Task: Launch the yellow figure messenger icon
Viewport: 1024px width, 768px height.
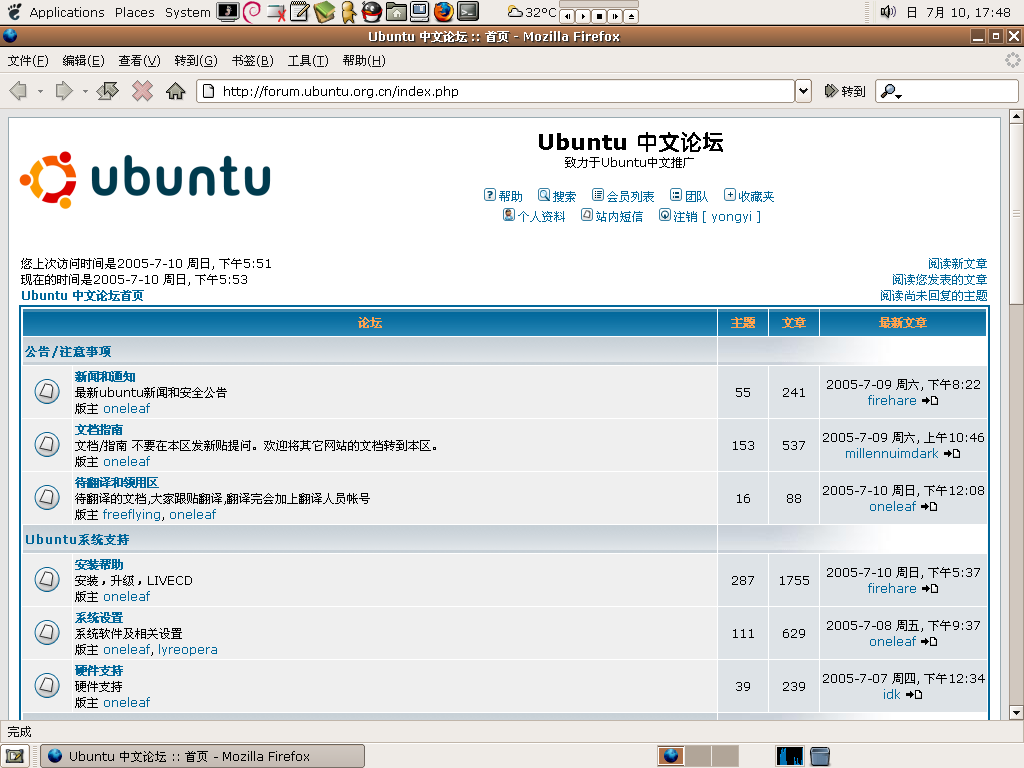Action: pos(349,12)
